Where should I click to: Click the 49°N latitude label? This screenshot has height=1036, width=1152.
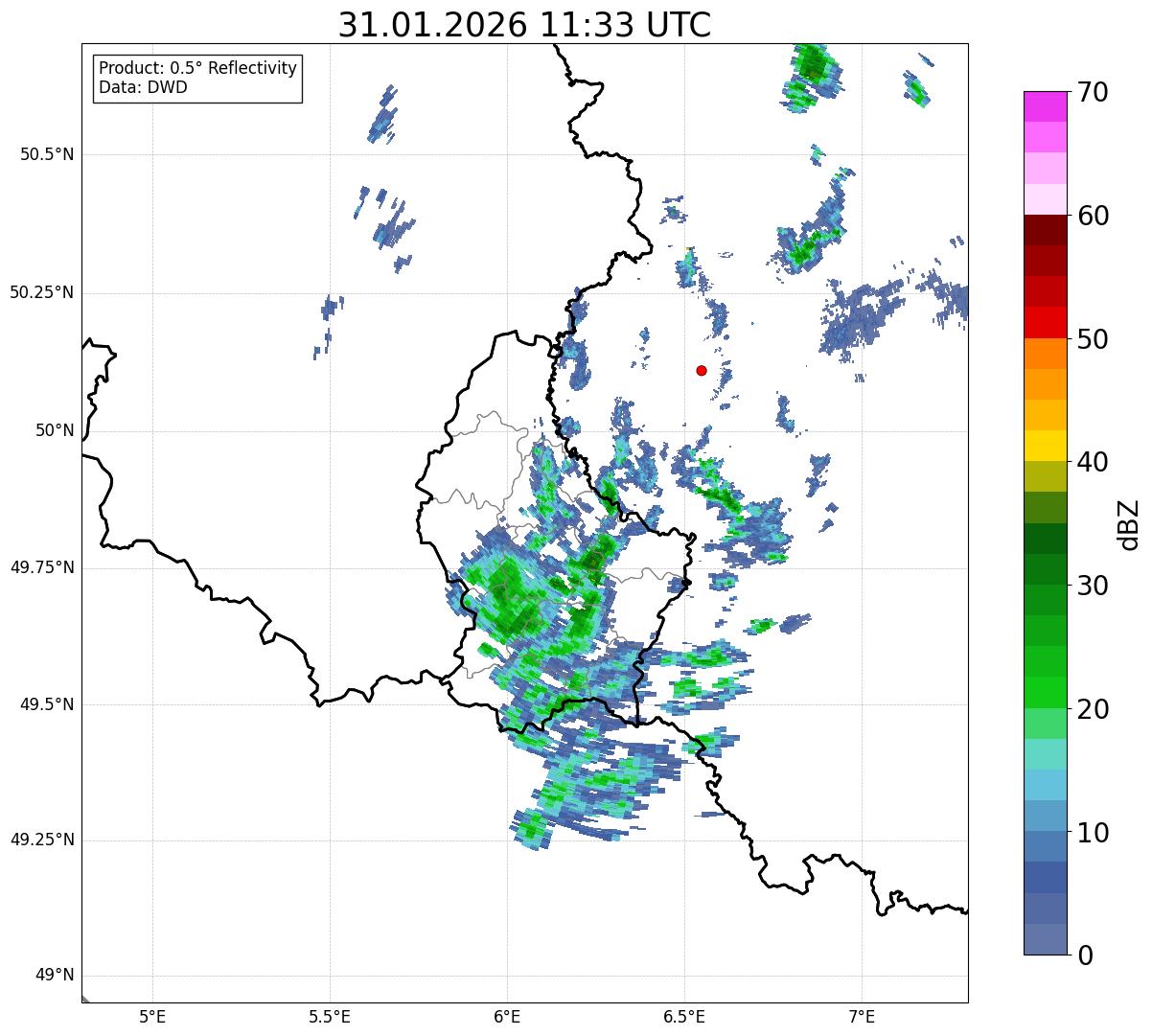55,976
